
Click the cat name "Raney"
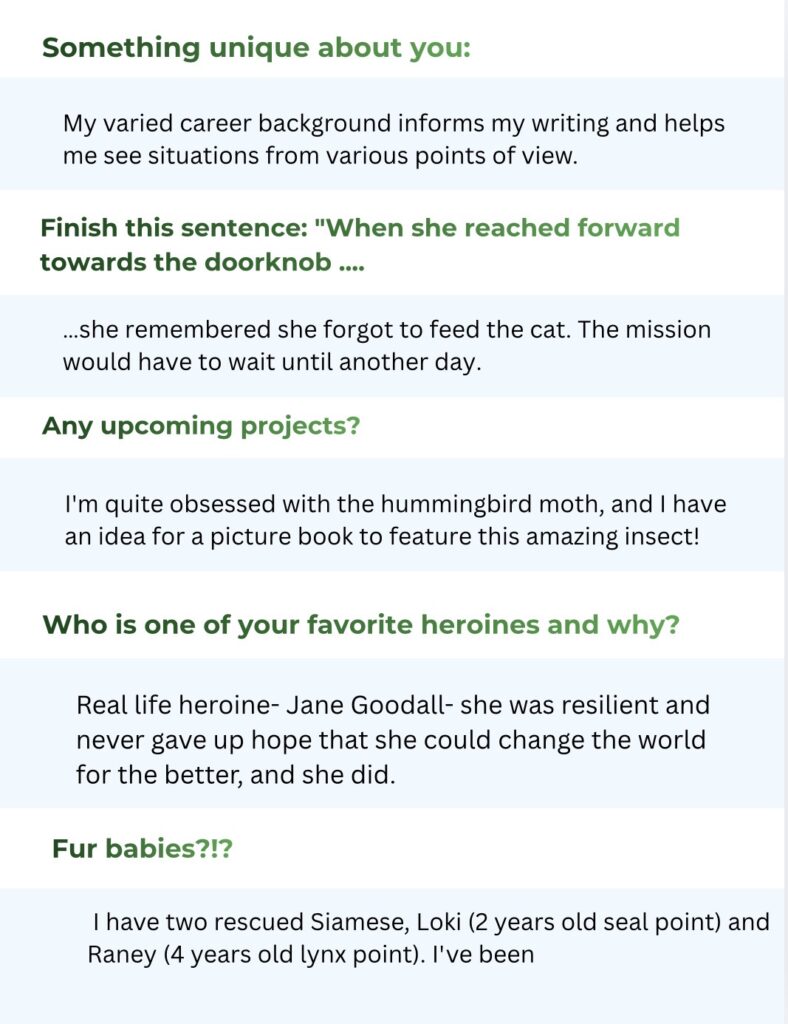[x=123, y=954]
